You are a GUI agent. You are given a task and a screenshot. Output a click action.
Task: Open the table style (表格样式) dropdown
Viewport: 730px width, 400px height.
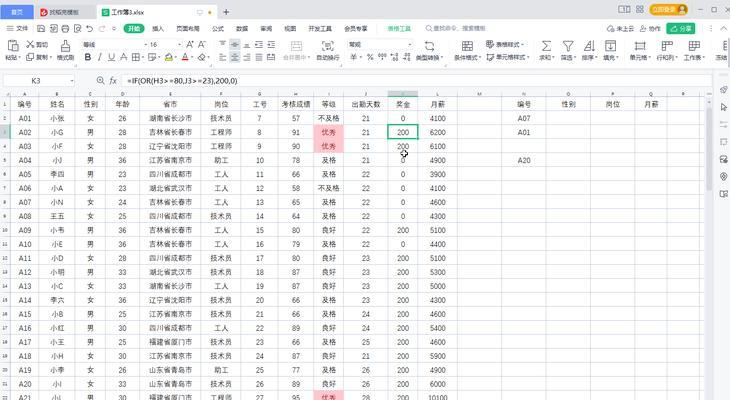[x=505, y=44]
